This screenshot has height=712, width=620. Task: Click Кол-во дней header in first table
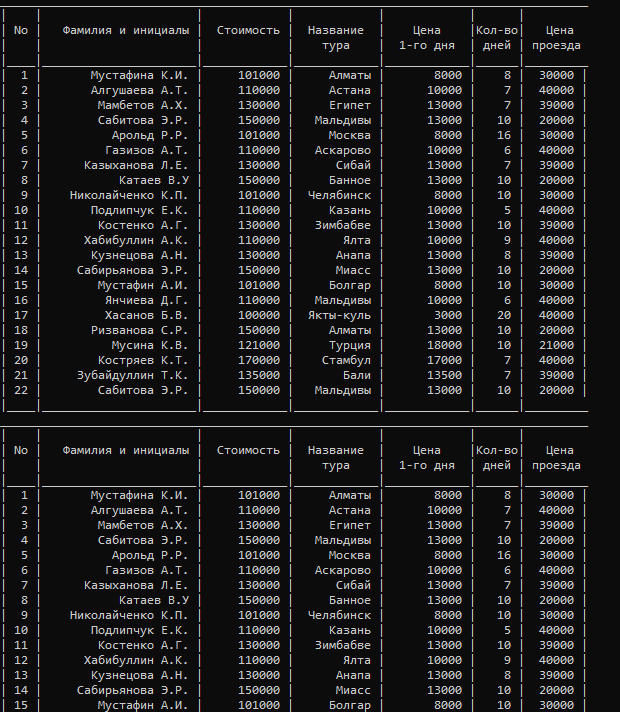click(x=496, y=38)
